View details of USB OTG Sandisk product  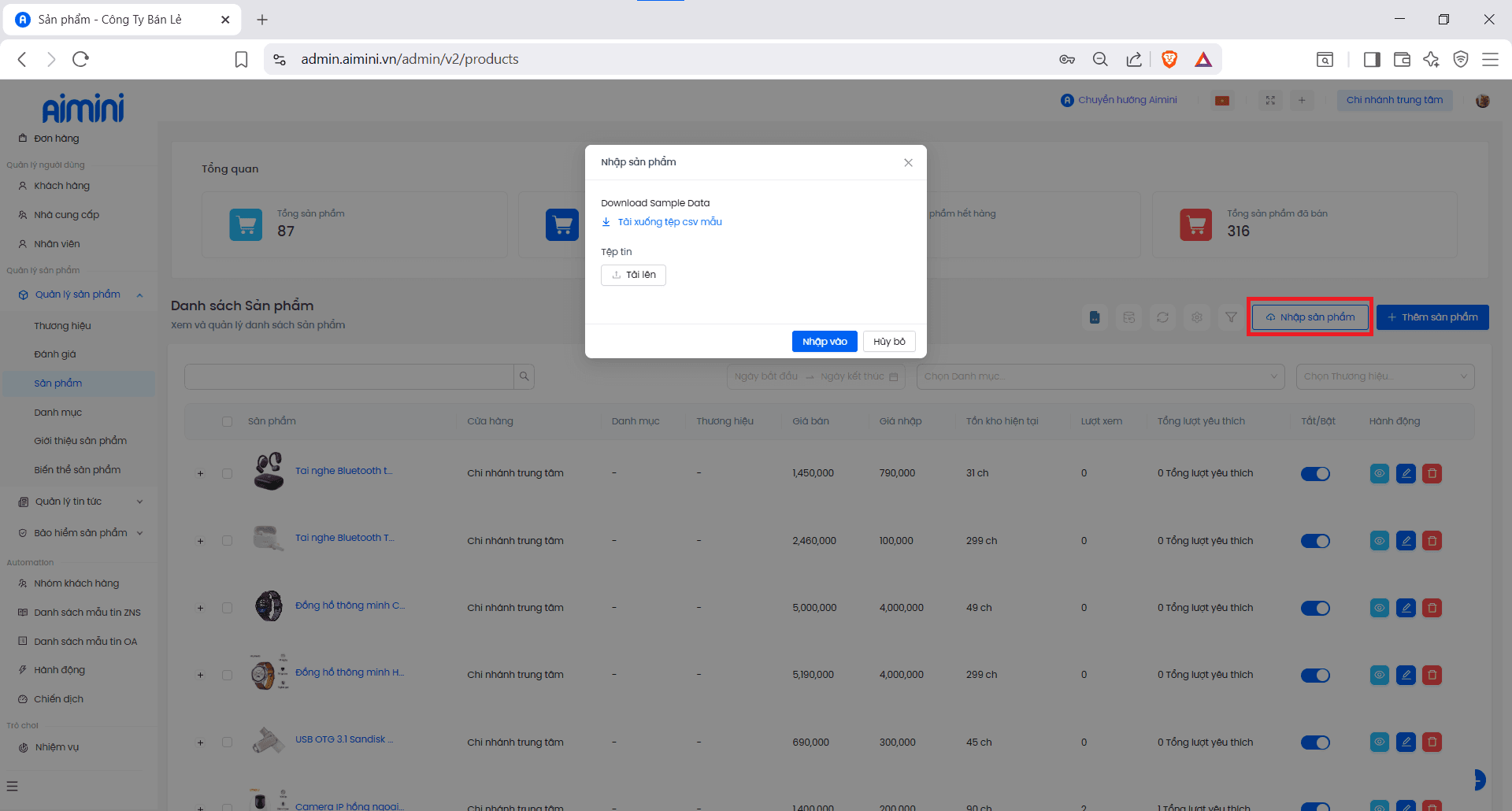point(1379,742)
